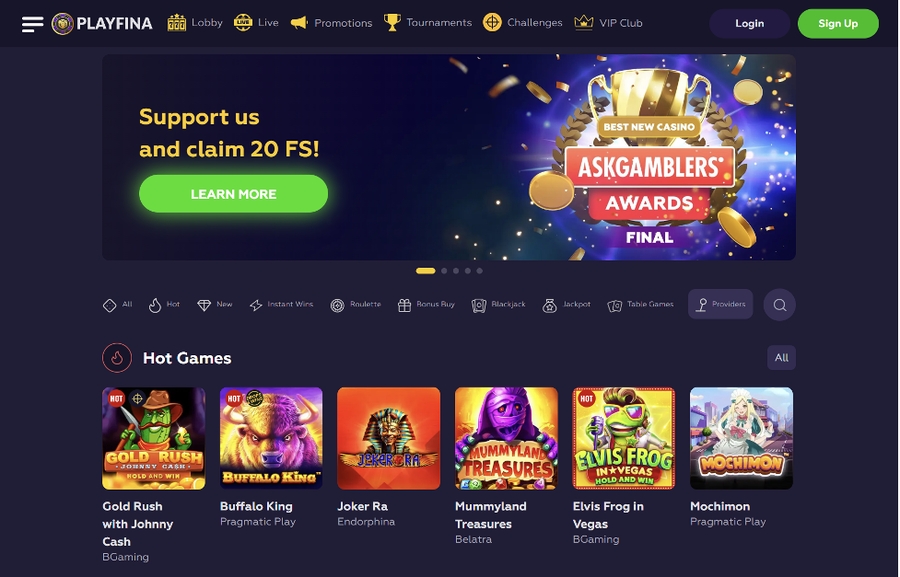The height and width of the screenshot is (577, 900).
Task: Select the Hot flame filter
Action: [x=164, y=305]
